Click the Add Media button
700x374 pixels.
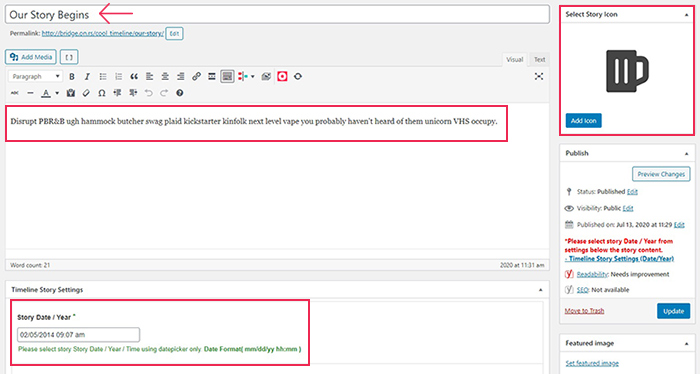point(31,57)
